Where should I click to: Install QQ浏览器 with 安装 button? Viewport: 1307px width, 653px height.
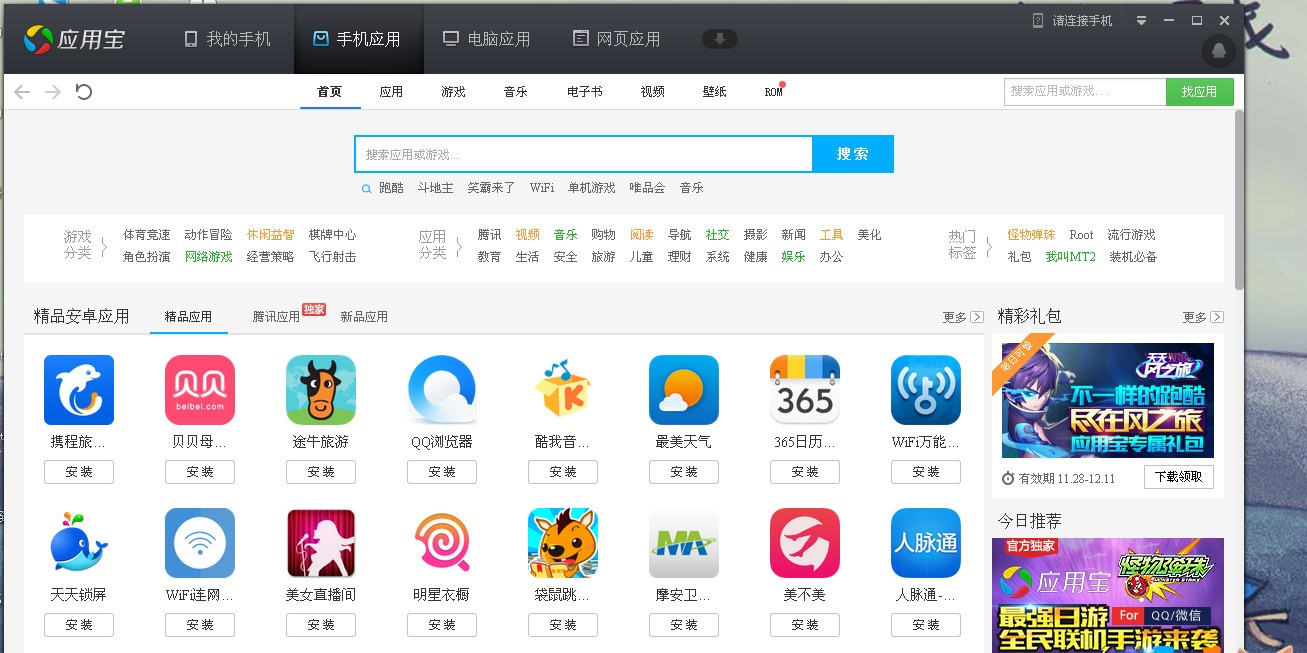pyautogui.click(x=442, y=472)
